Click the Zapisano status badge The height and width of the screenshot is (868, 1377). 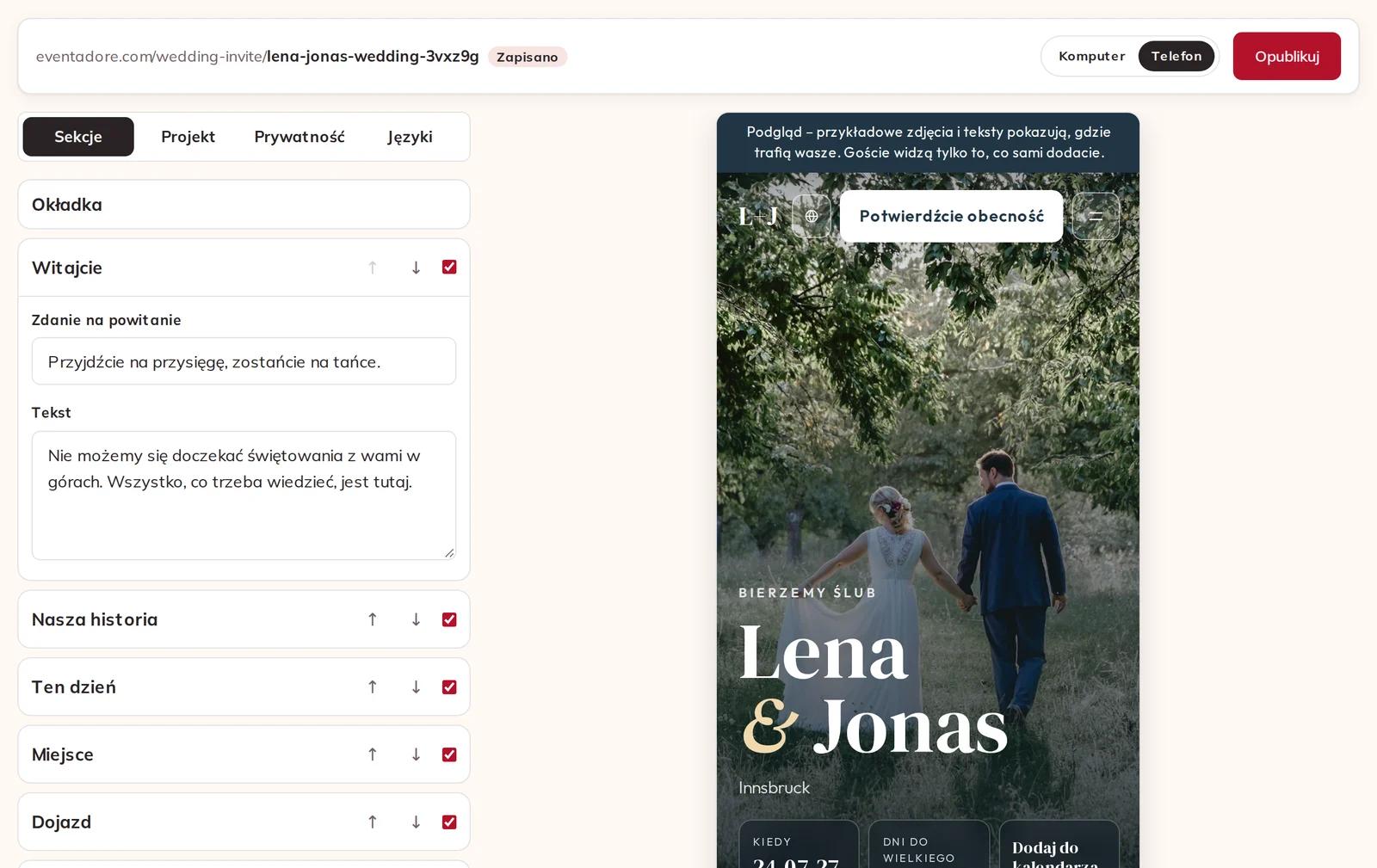click(x=528, y=57)
